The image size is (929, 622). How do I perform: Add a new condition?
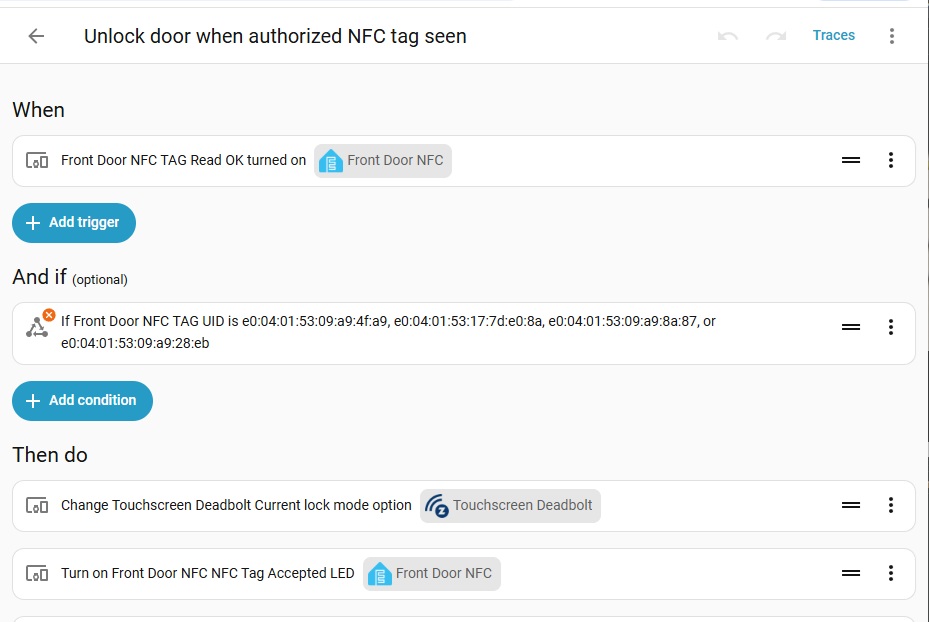click(82, 401)
